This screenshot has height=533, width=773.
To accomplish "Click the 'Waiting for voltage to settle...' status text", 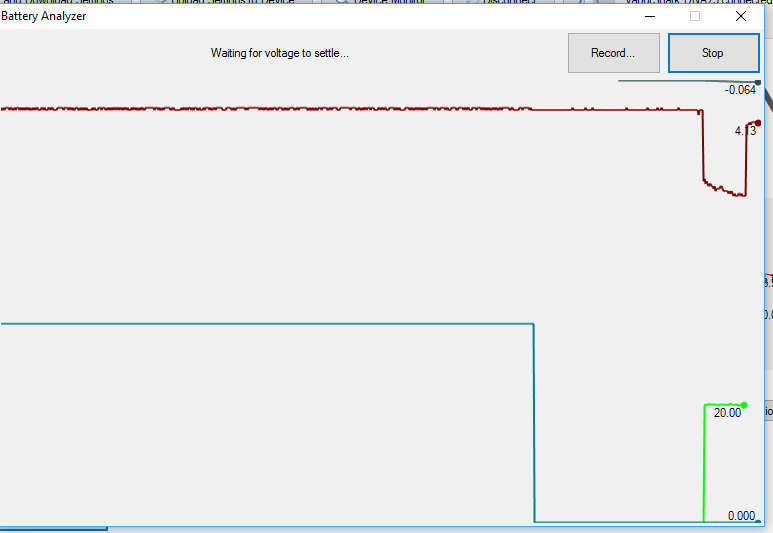I will [x=279, y=53].
